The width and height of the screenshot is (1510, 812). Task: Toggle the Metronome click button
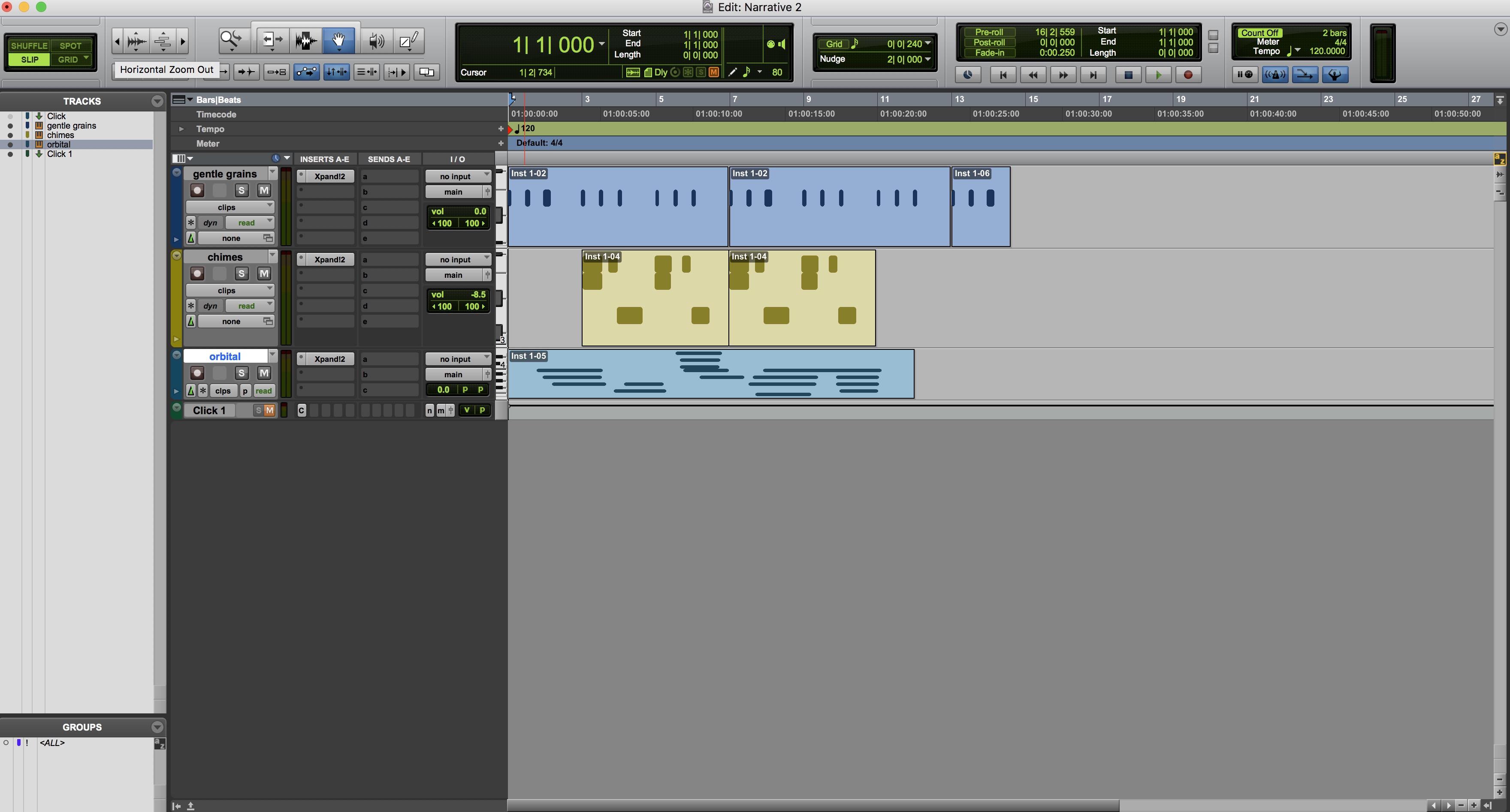click(x=1275, y=75)
